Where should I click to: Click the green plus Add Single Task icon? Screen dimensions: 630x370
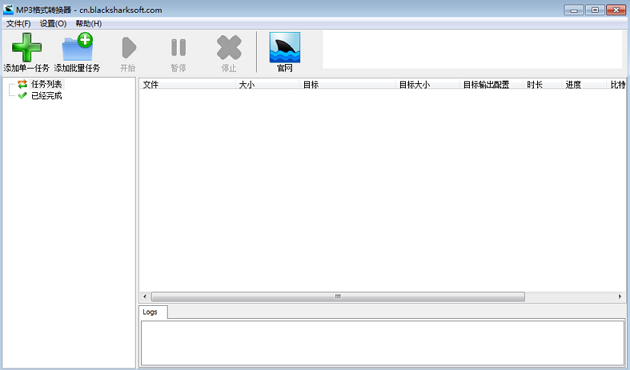click(27, 47)
